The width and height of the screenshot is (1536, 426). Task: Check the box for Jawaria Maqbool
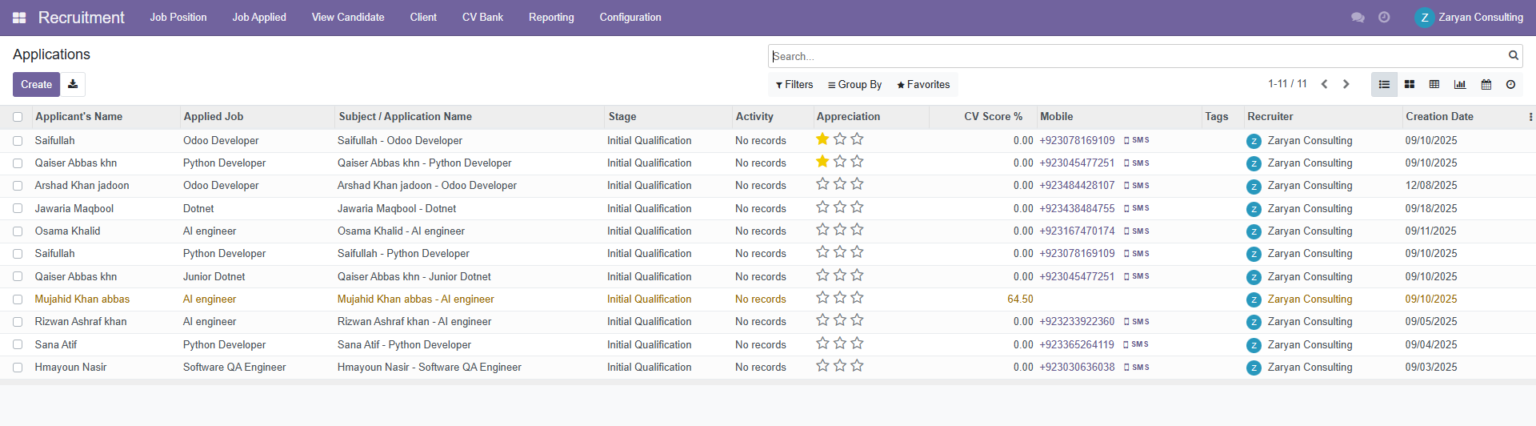coord(18,209)
